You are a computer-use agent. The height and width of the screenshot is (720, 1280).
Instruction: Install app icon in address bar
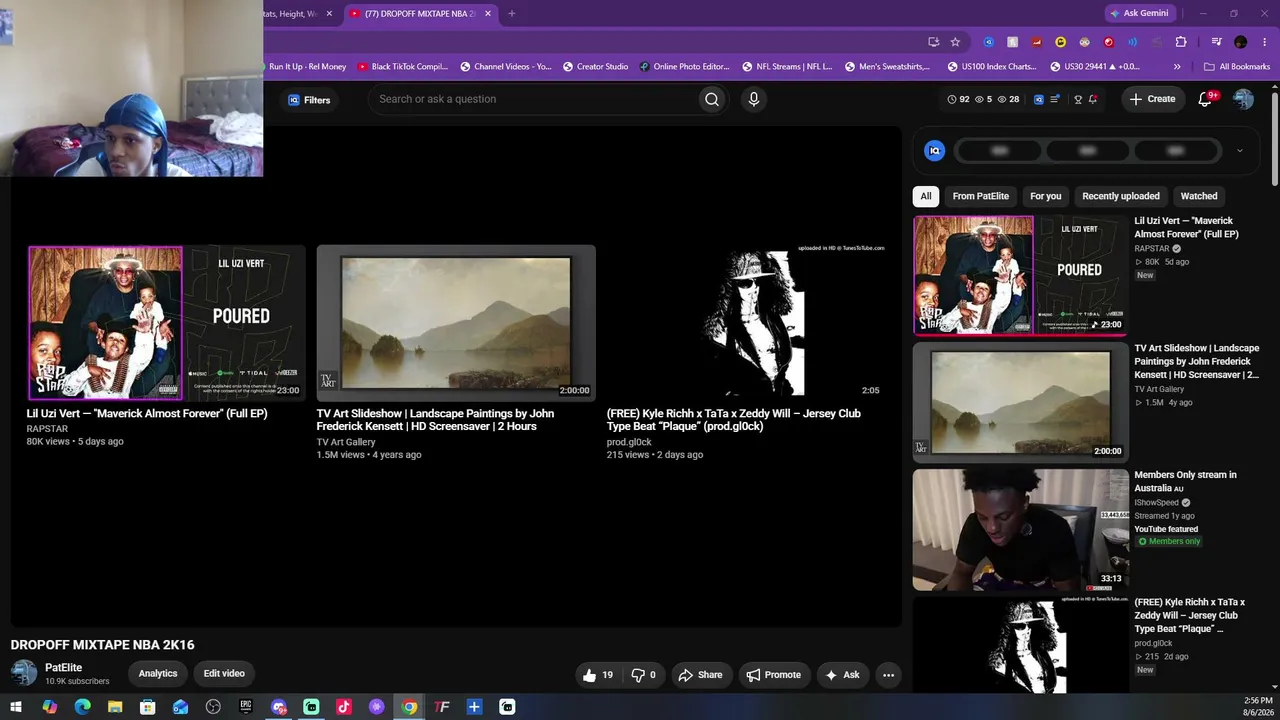[x=933, y=42]
